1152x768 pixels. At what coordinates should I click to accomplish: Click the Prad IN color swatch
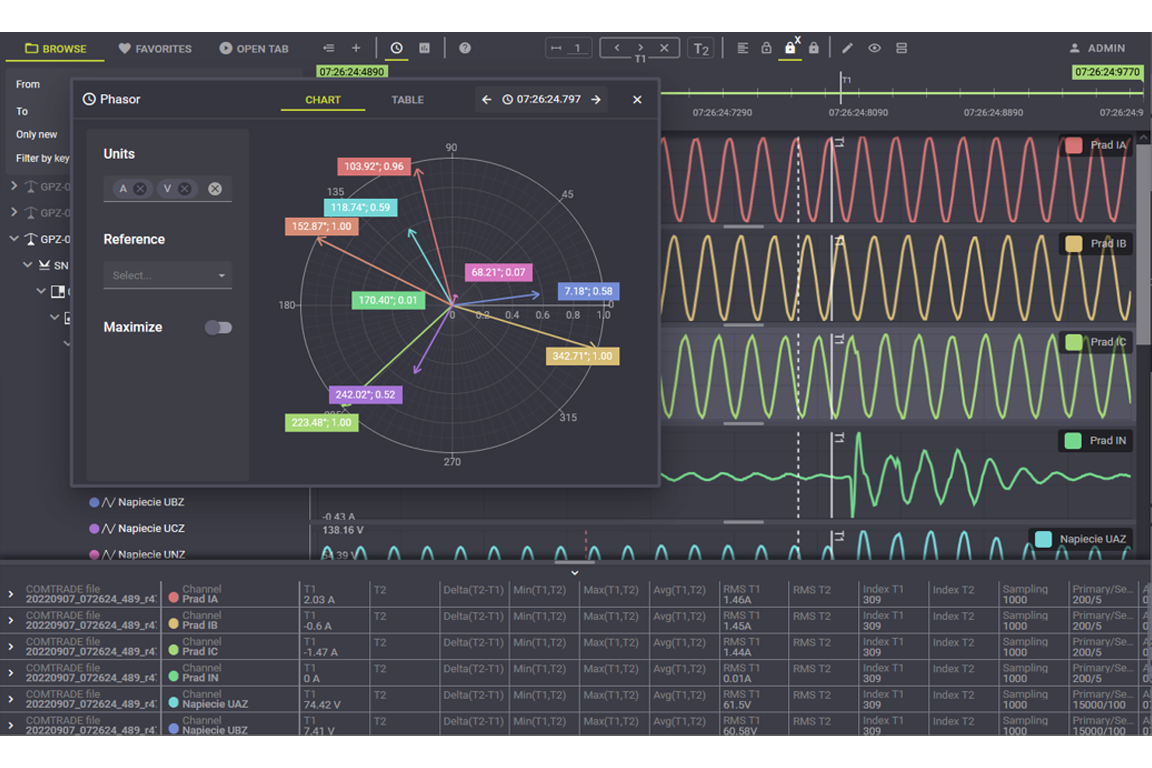click(x=1073, y=440)
